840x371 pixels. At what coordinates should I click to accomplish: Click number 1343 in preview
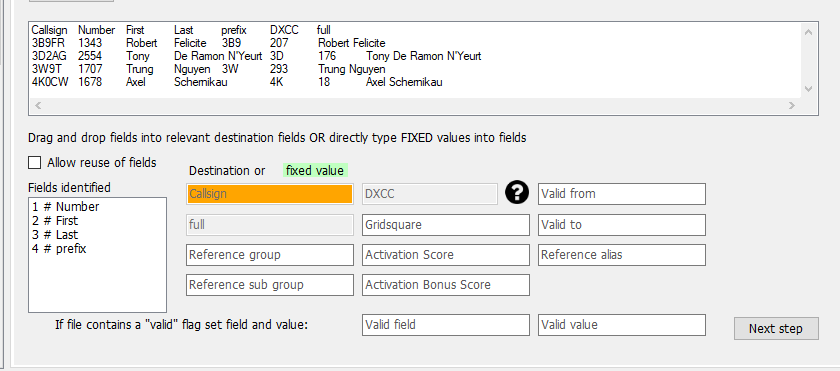(x=90, y=43)
